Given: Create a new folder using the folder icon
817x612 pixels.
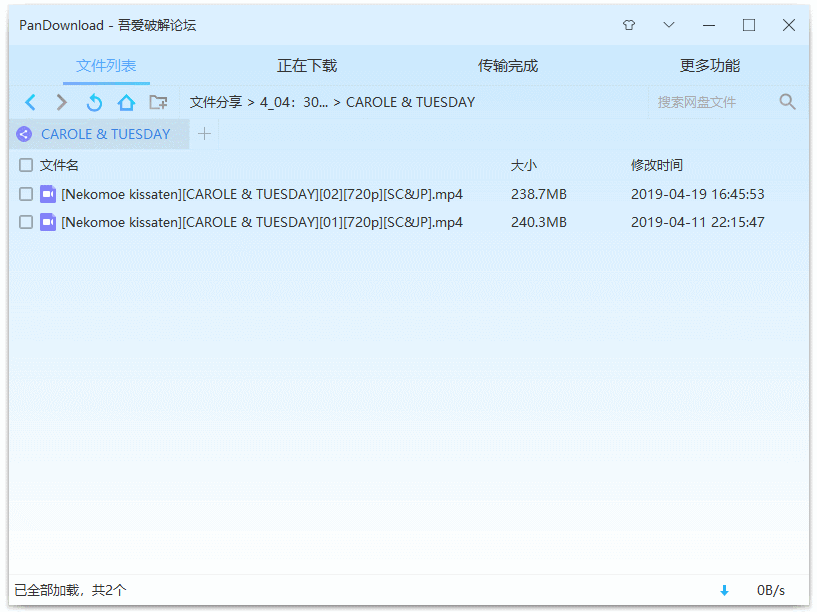Looking at the screenshot, I should coord(158,101).
